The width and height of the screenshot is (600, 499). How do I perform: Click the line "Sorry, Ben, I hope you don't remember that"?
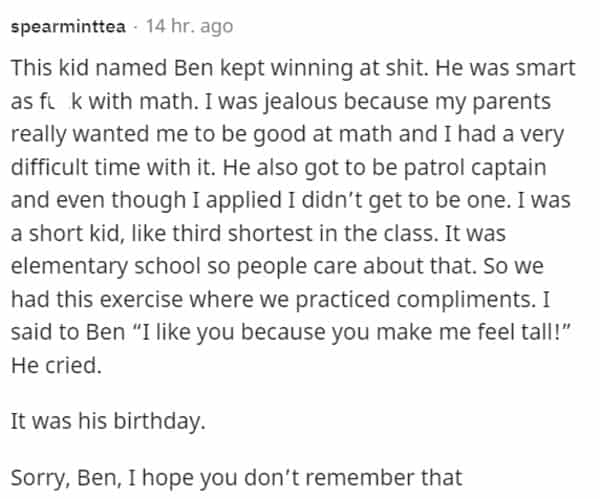236,478
